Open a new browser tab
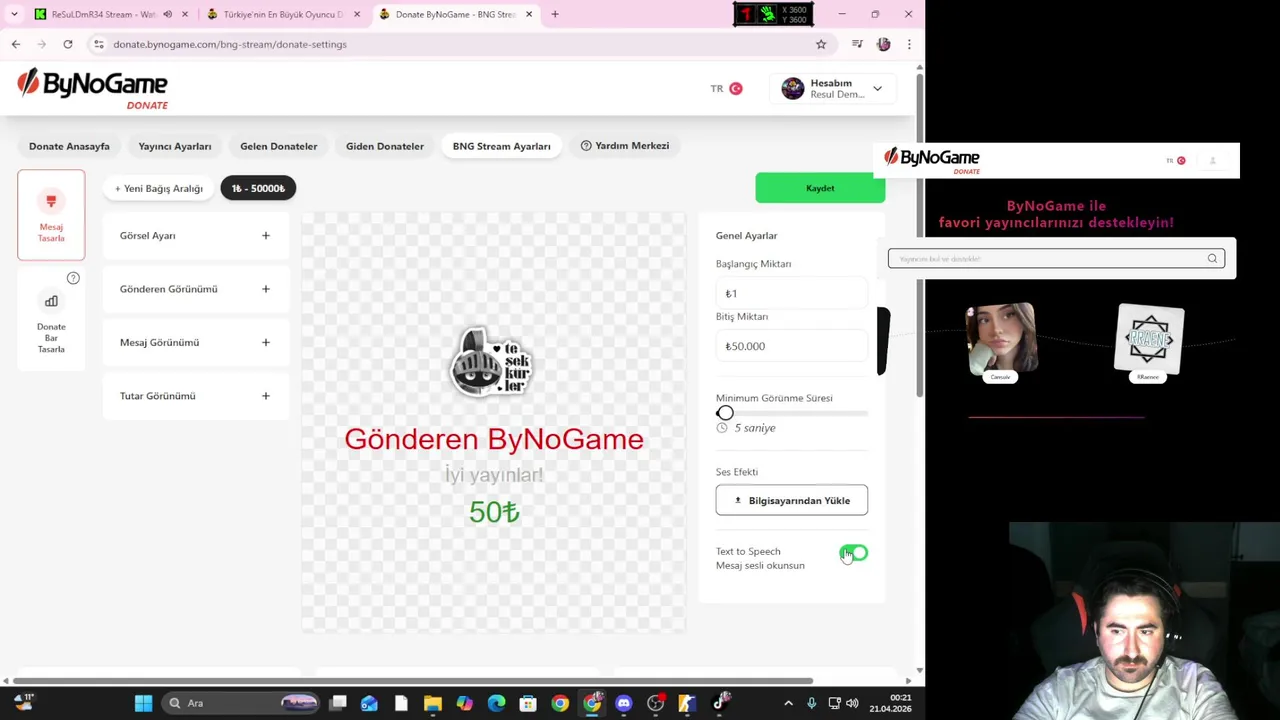 555,14
